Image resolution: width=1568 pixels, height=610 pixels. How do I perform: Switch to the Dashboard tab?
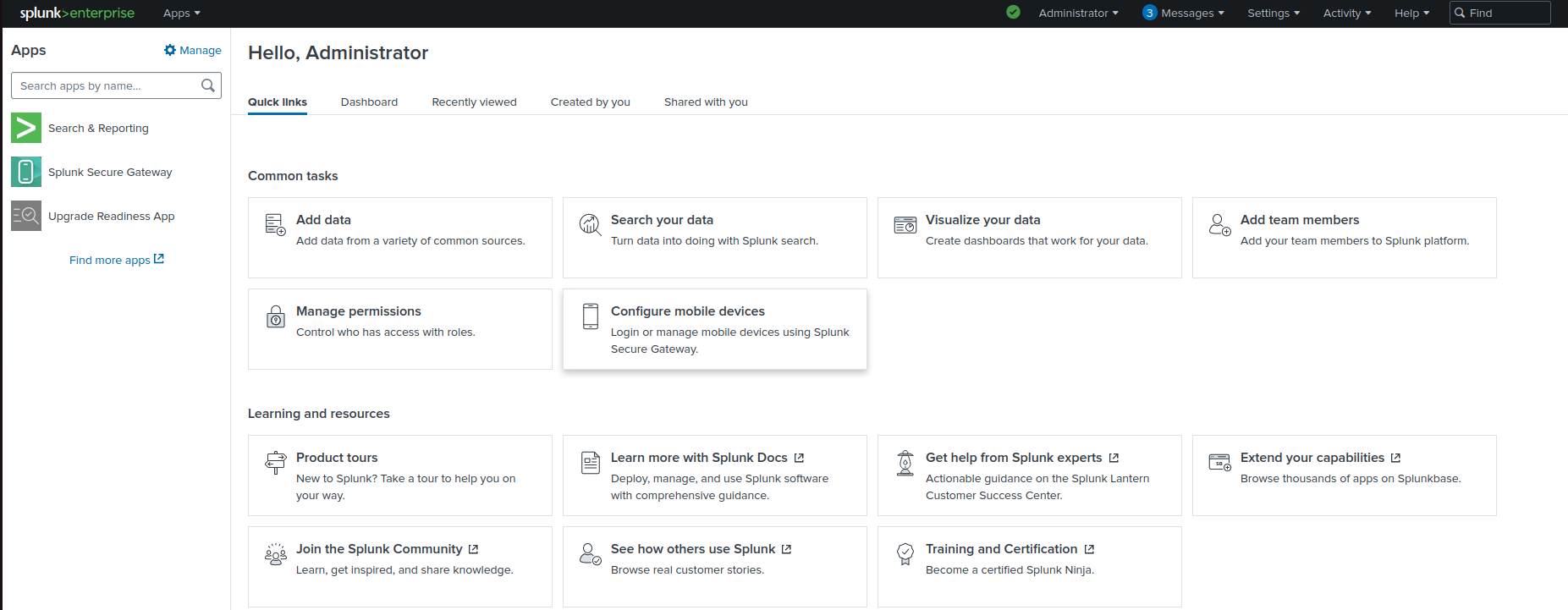pos(369,102)
